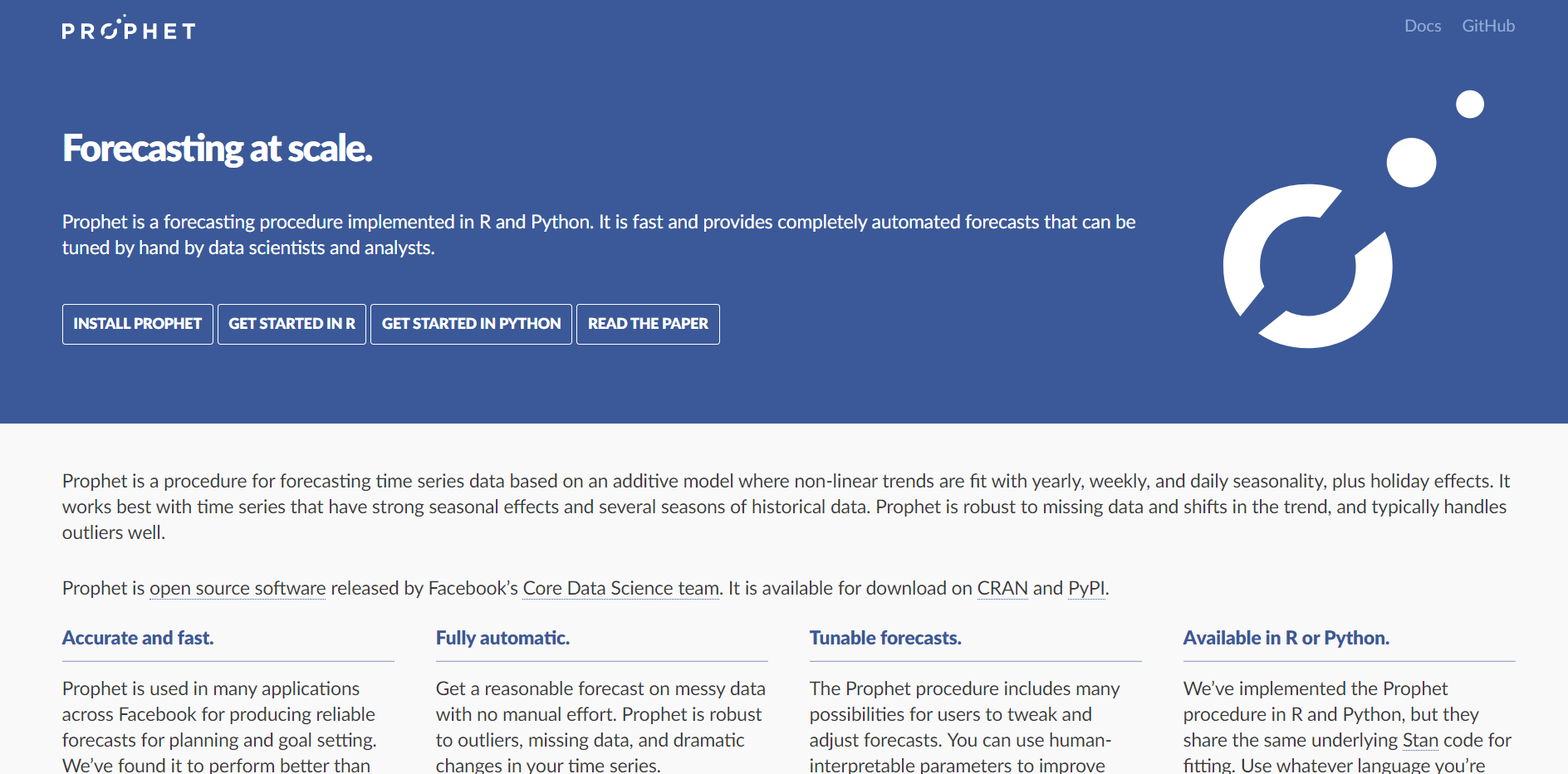Open the CRAN download link
This screenshot has width=1568, height=774.
click(x=1002, y=588)
